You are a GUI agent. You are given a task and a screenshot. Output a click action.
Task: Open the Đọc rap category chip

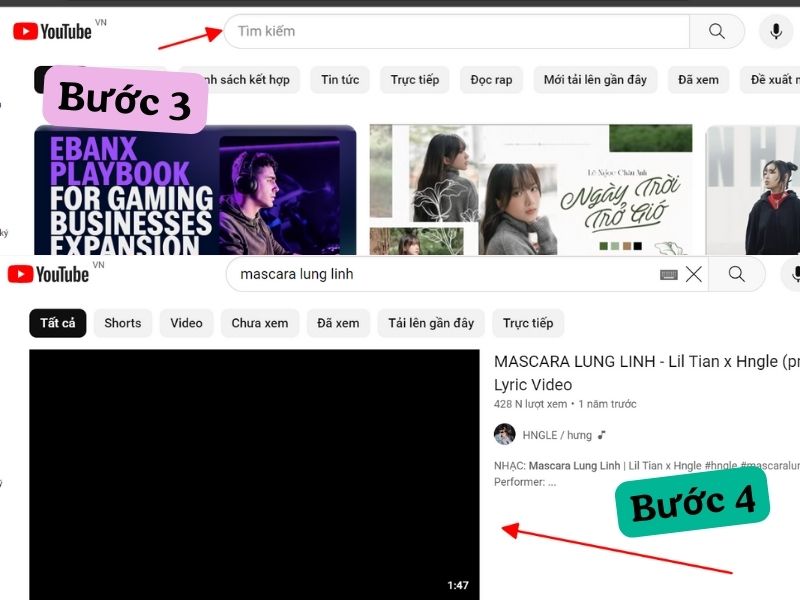coord(491,80)
